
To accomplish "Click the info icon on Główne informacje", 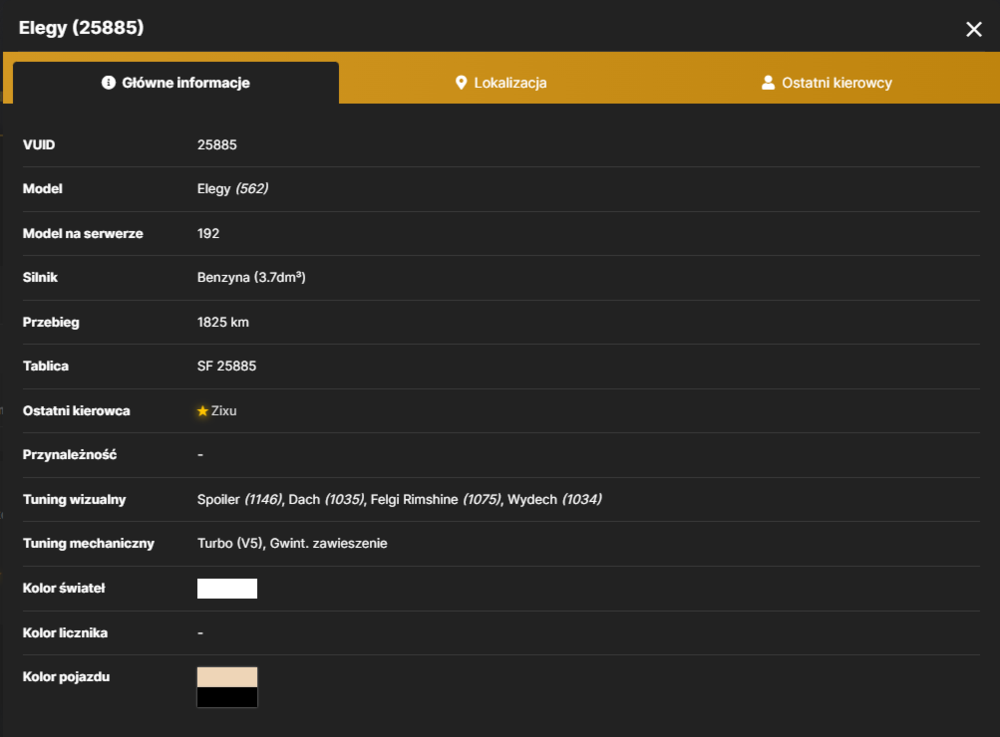I will [x=108, y=83].
